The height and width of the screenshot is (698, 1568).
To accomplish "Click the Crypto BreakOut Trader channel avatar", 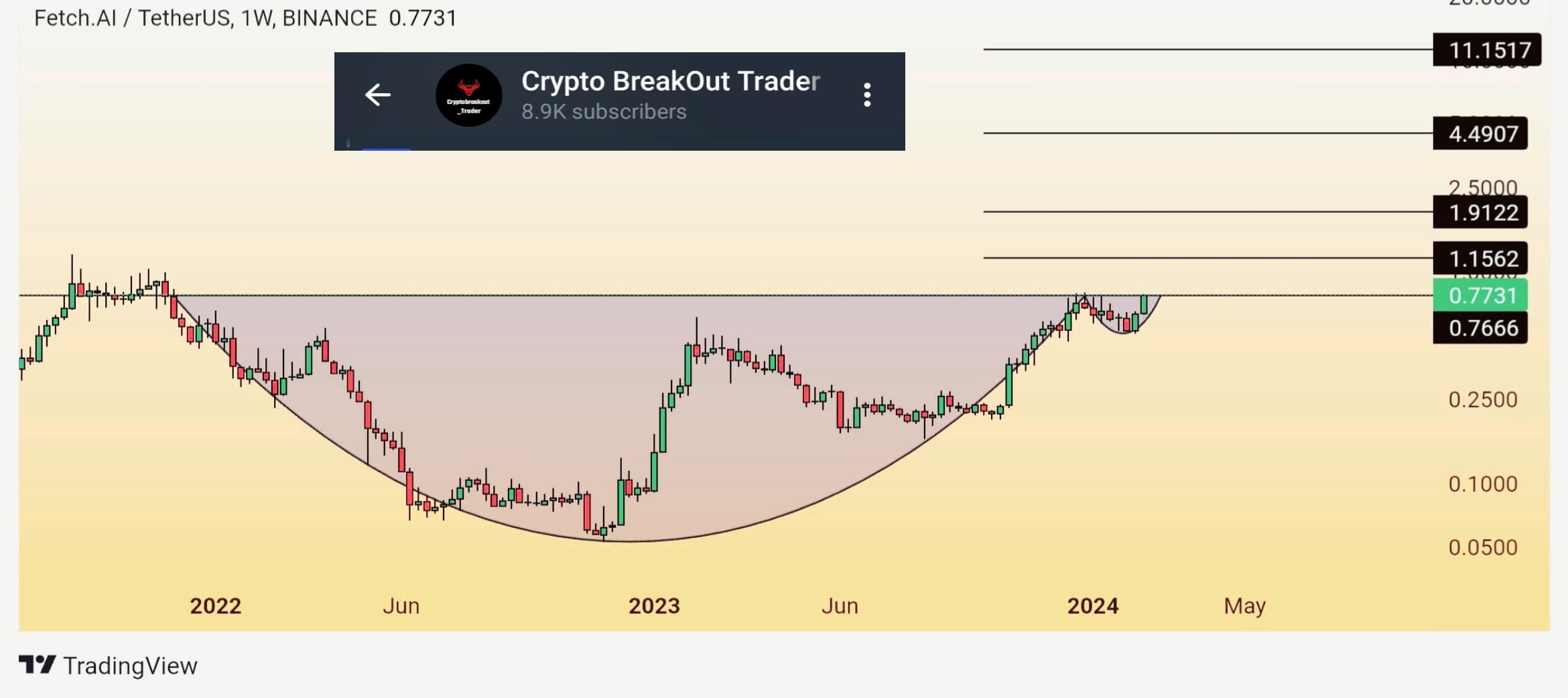I will tap(468, 96).
